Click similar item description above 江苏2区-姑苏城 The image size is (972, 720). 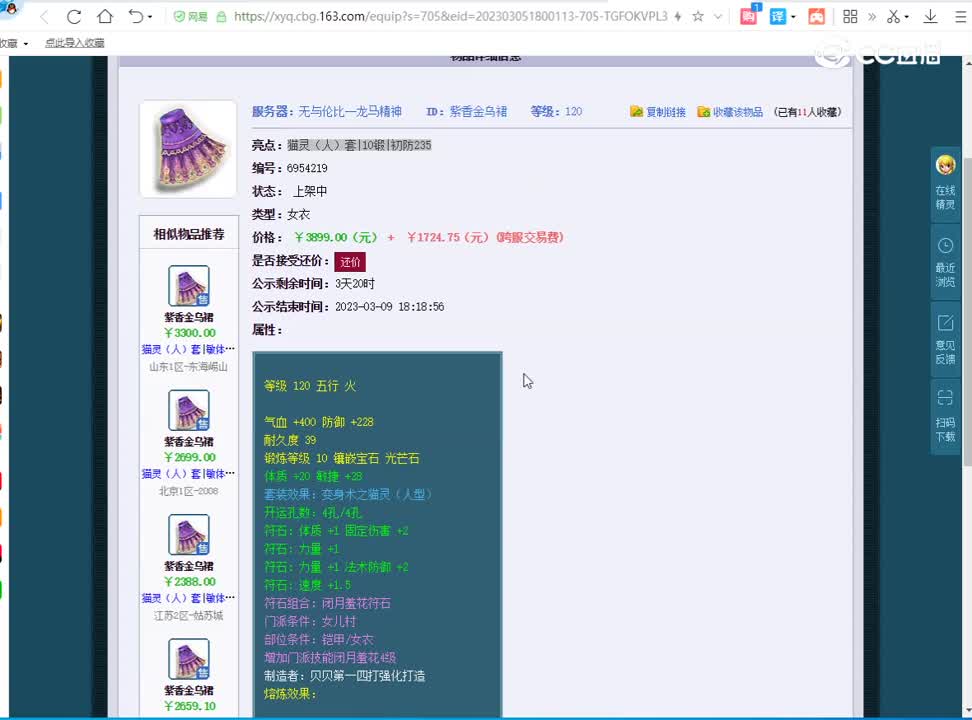188,598
